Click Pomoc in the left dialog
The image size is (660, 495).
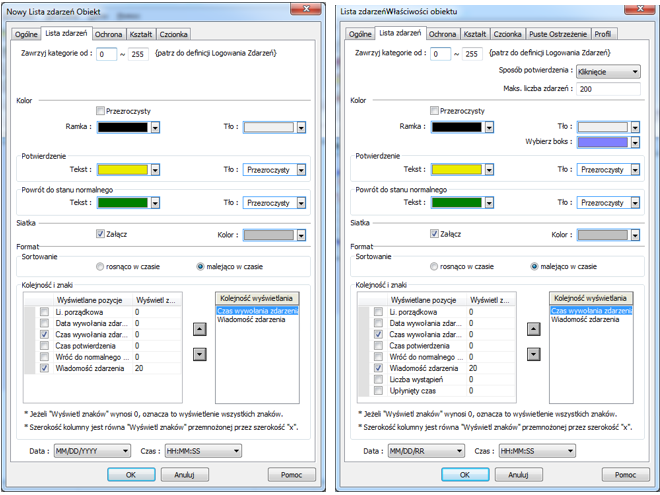coord(291,475)
